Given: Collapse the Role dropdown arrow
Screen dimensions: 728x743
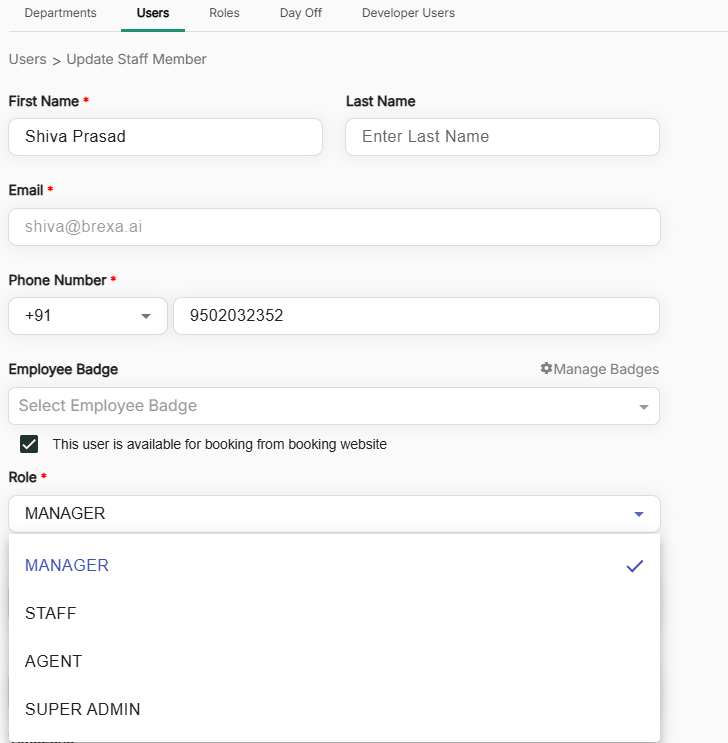Looking at the screenshot, I should tap(639, 514).
